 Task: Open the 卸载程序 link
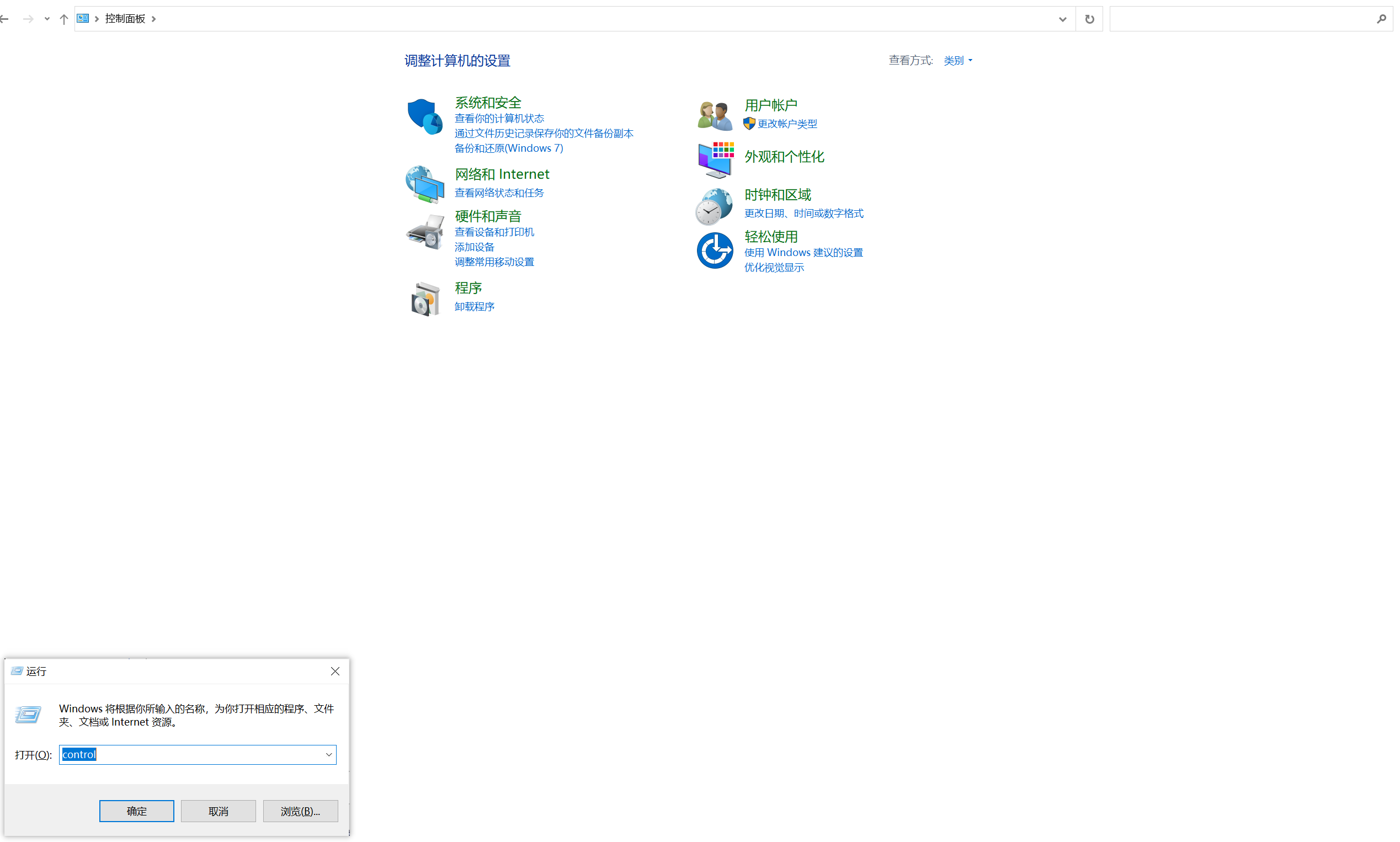474,306
